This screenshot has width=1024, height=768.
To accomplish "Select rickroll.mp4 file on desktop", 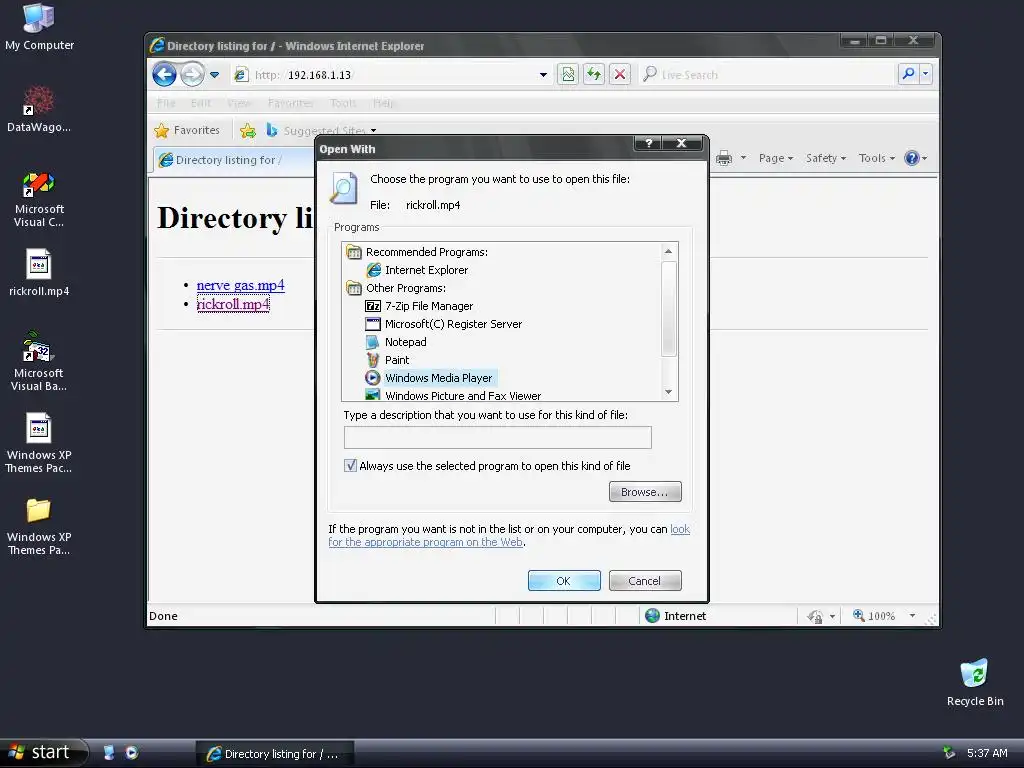I will [39, 273].
